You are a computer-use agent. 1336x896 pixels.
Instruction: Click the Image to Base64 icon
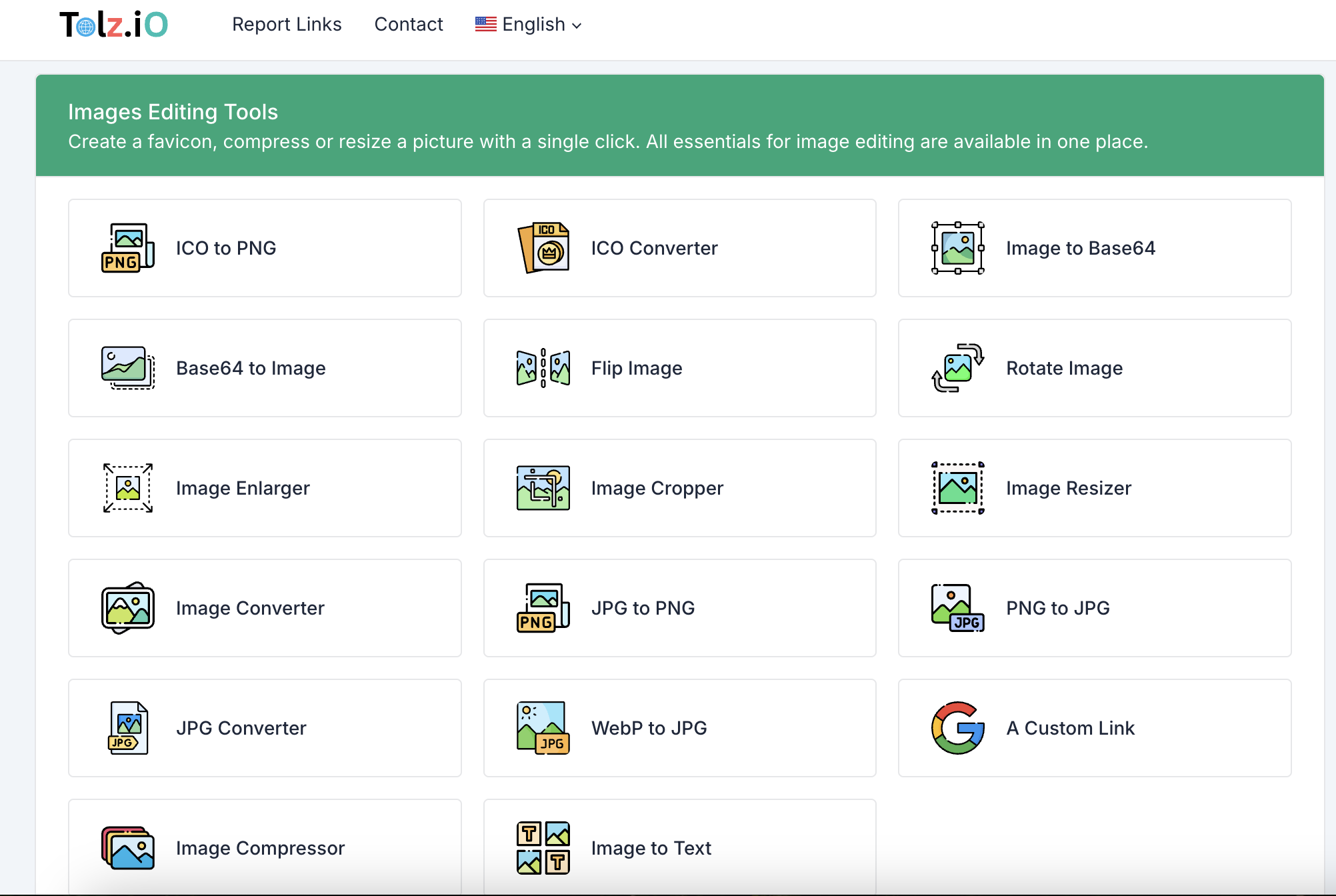958,248
